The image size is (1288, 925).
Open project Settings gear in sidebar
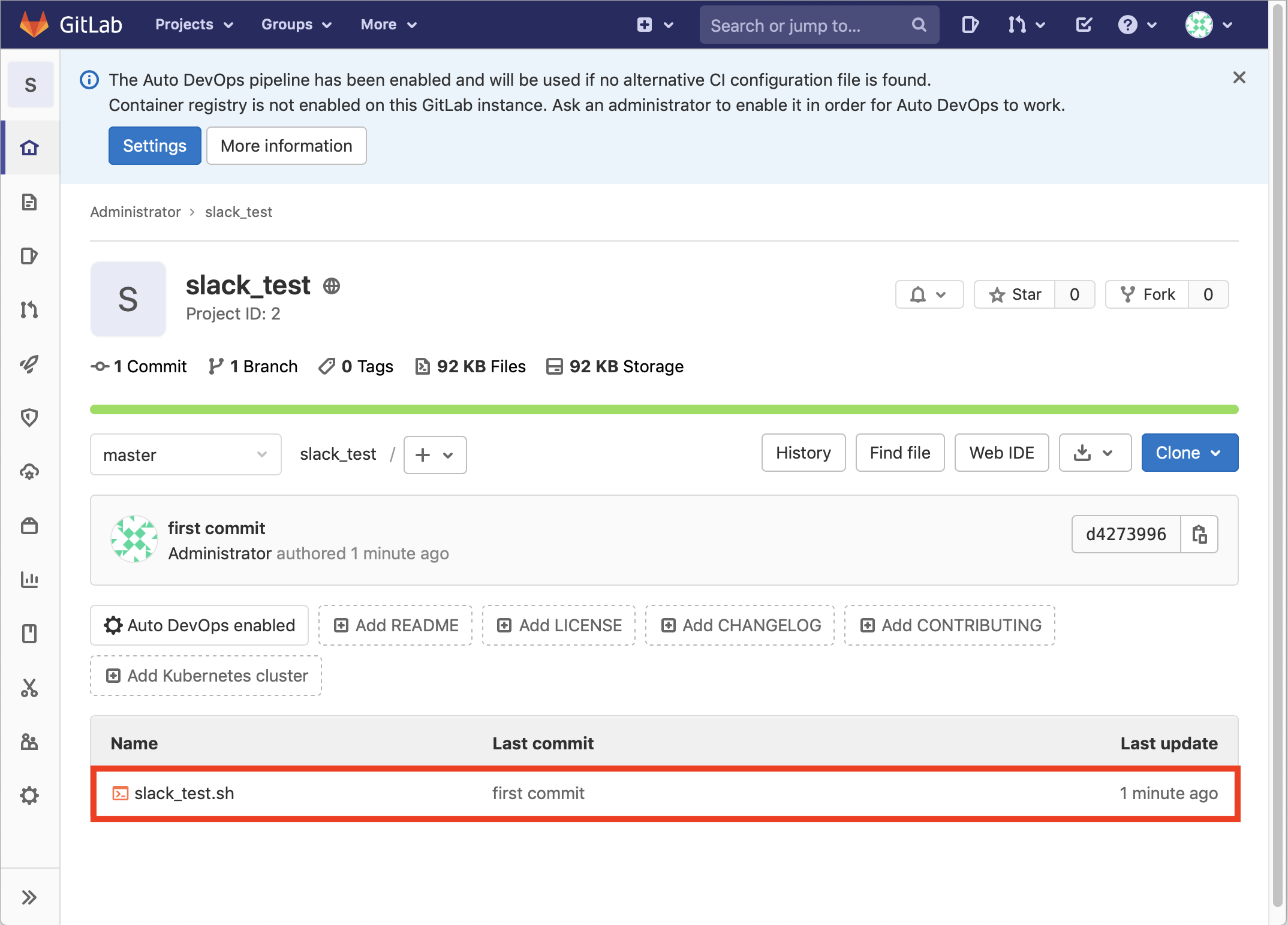(x=29, y=796)
